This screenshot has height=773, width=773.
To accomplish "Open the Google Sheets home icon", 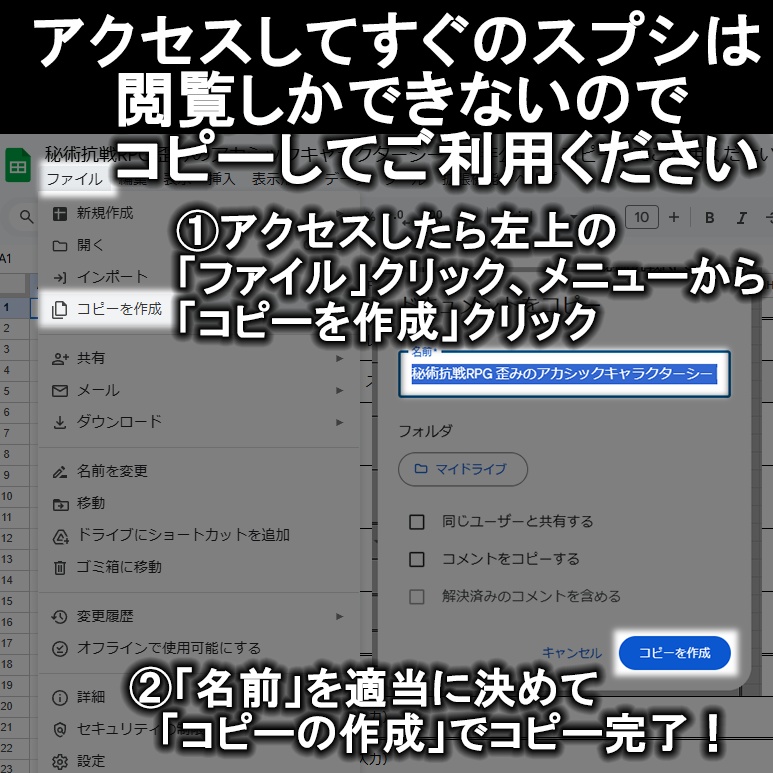I will [x=18, y=166].
